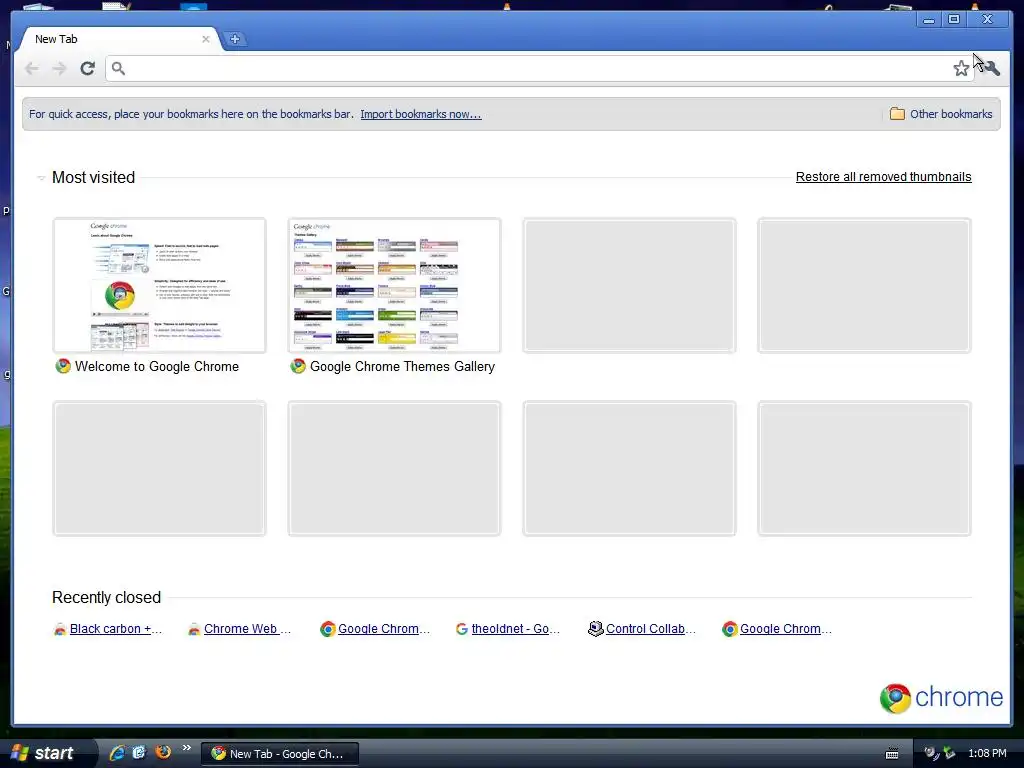Click the search magnifier icon in the omnibox
Viewport: 1024px width, 768px height.
pos(118,68)
